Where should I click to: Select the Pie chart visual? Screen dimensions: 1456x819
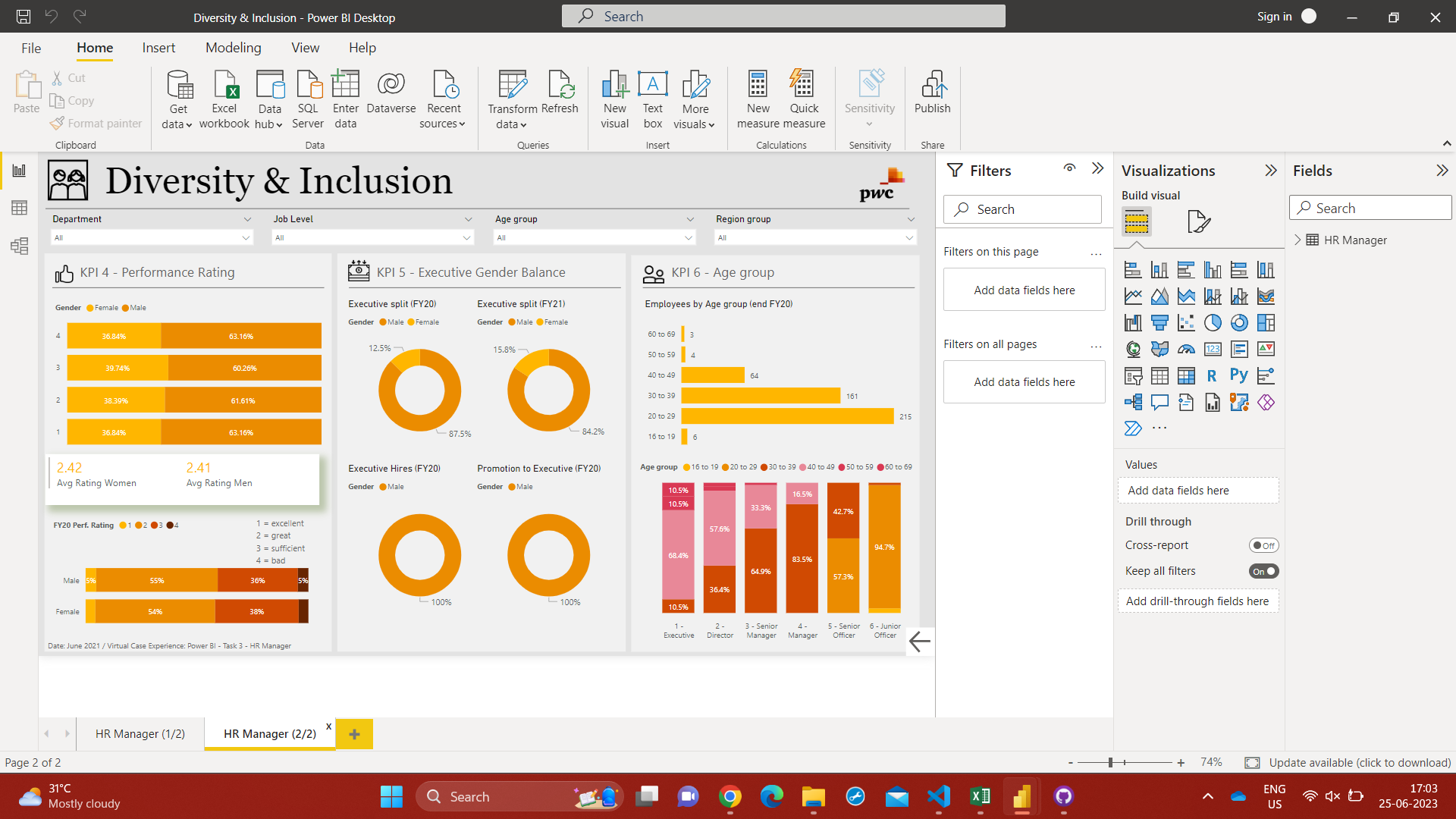1213,322
